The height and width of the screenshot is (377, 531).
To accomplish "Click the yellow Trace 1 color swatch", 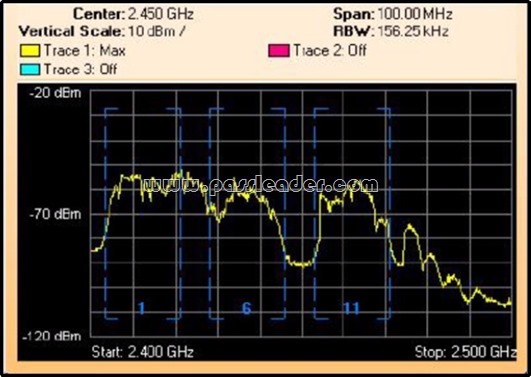I will (x=30, y=51).
